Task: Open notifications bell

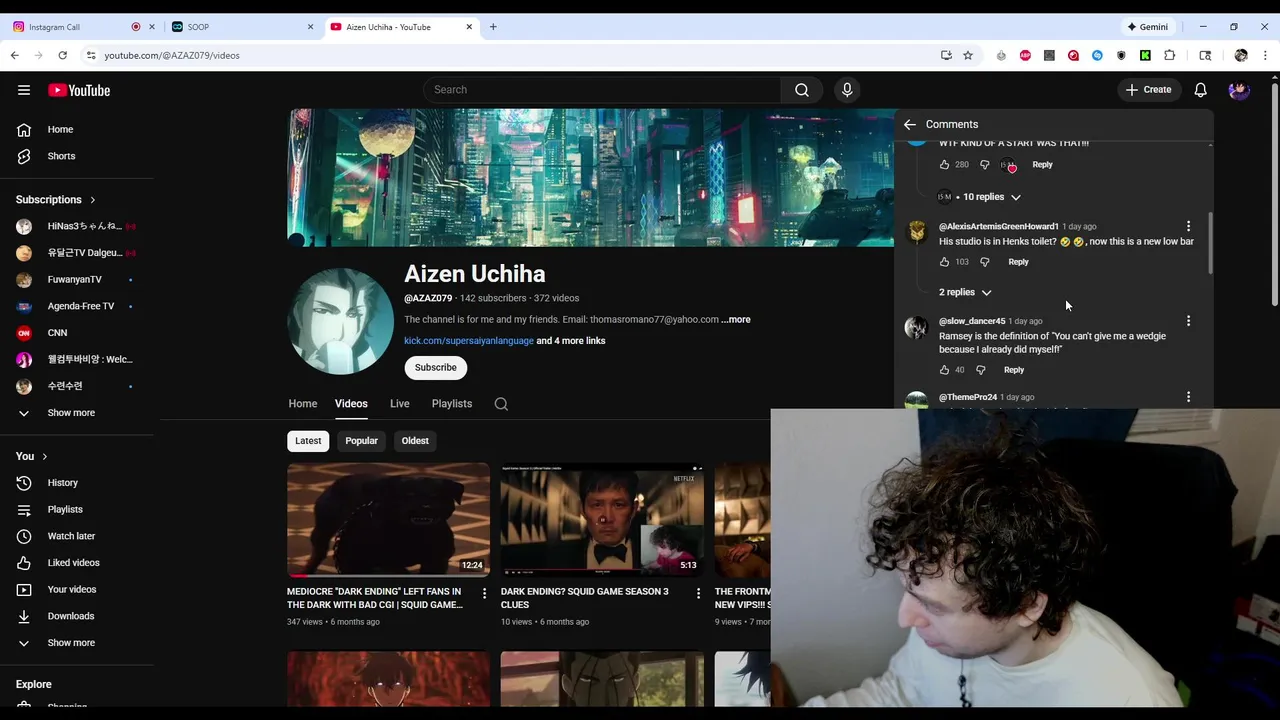Action: click(1200, 90)
